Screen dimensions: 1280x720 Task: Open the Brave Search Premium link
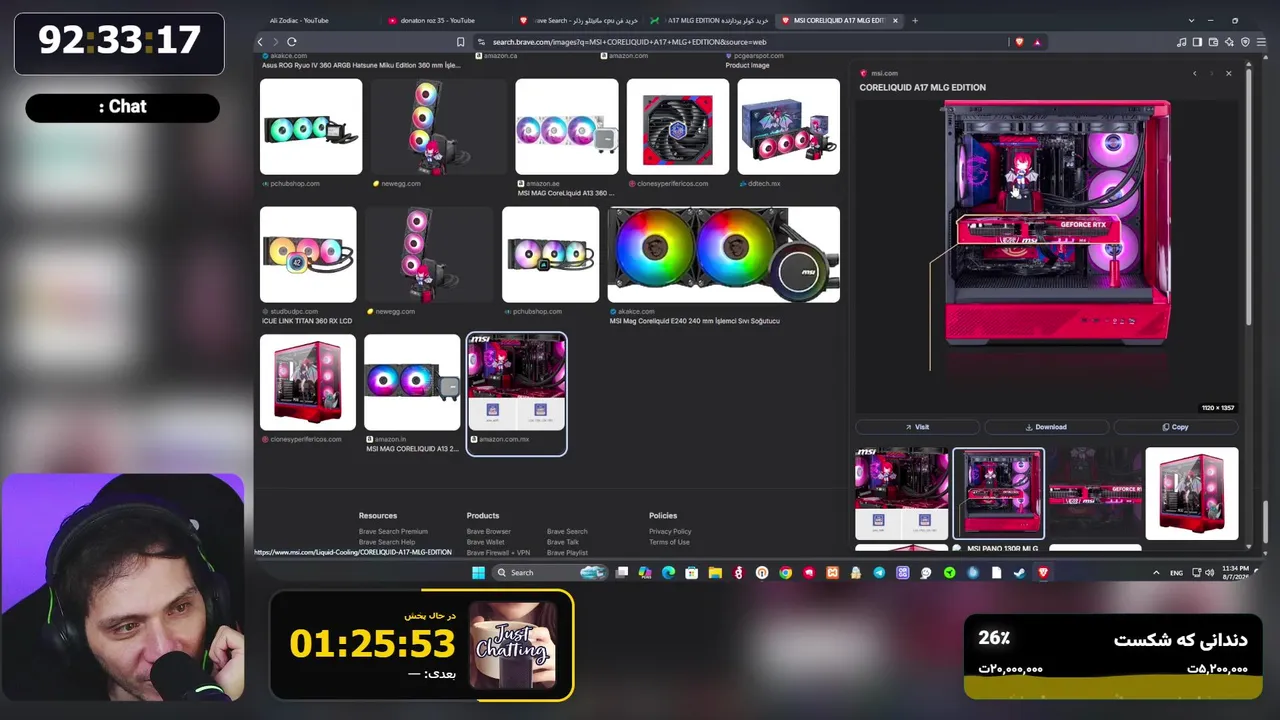coord(393,532)
